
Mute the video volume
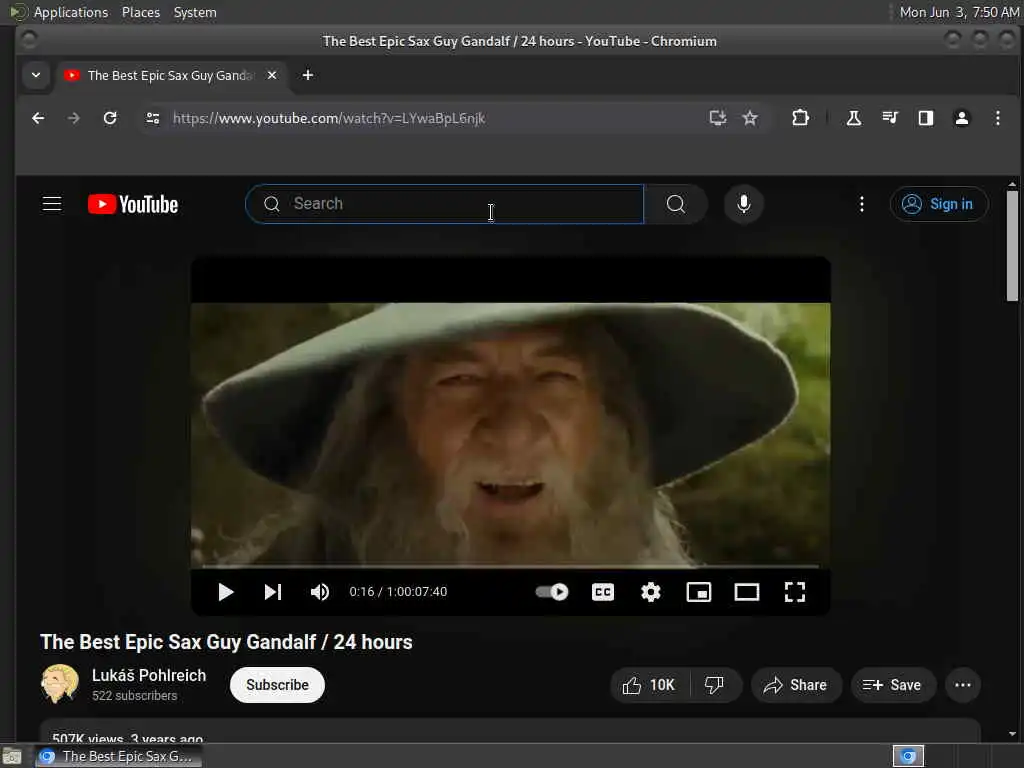(x=319, y=592)
